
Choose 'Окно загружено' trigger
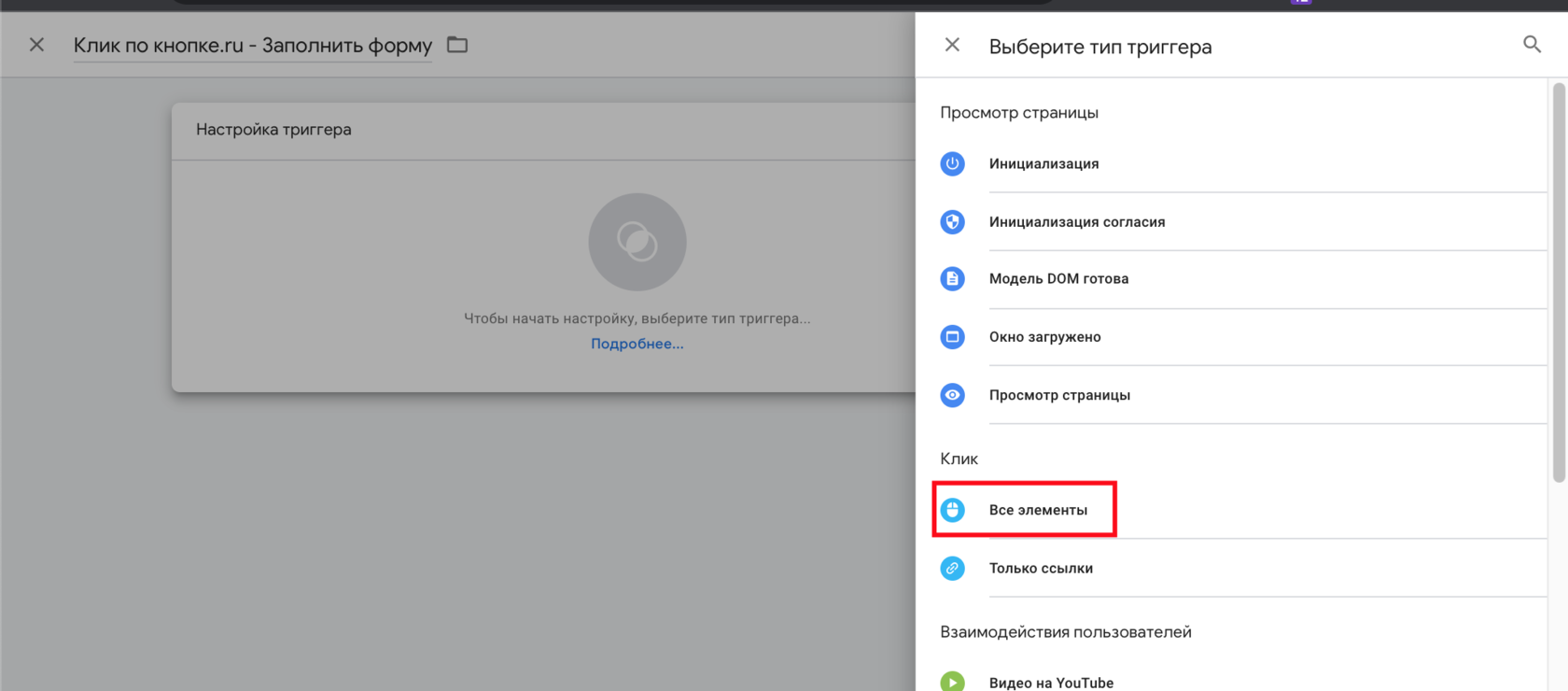pyautogui.click(x=1044, y=336)
